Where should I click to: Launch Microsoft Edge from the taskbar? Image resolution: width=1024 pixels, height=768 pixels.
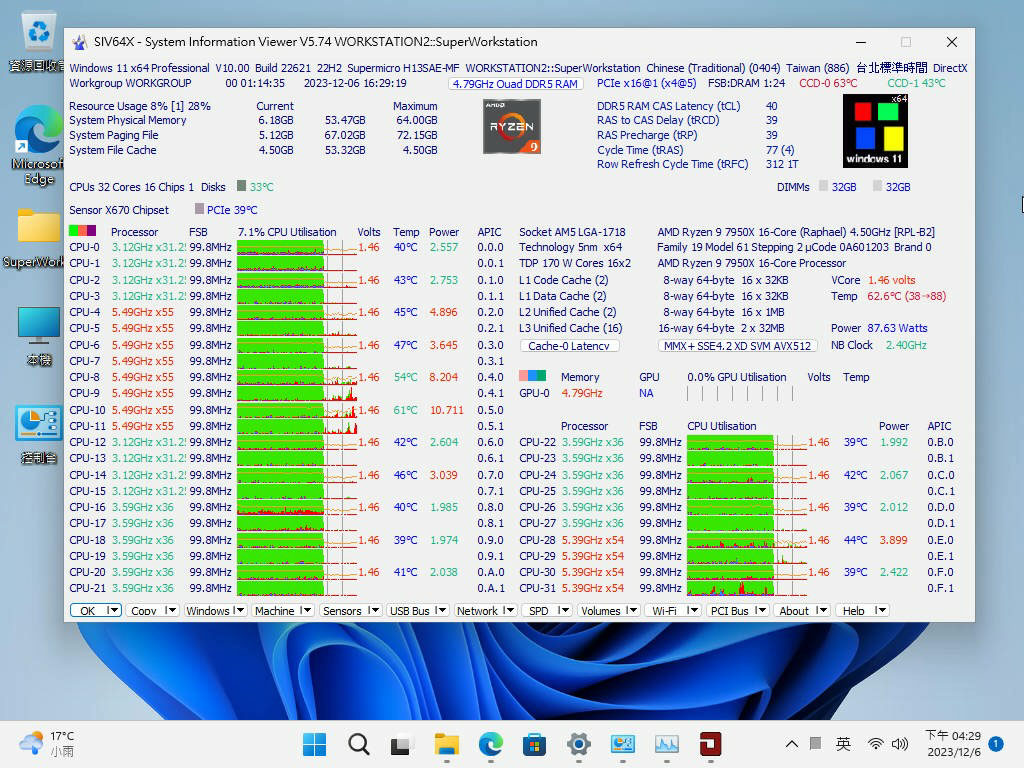[490, 744]
